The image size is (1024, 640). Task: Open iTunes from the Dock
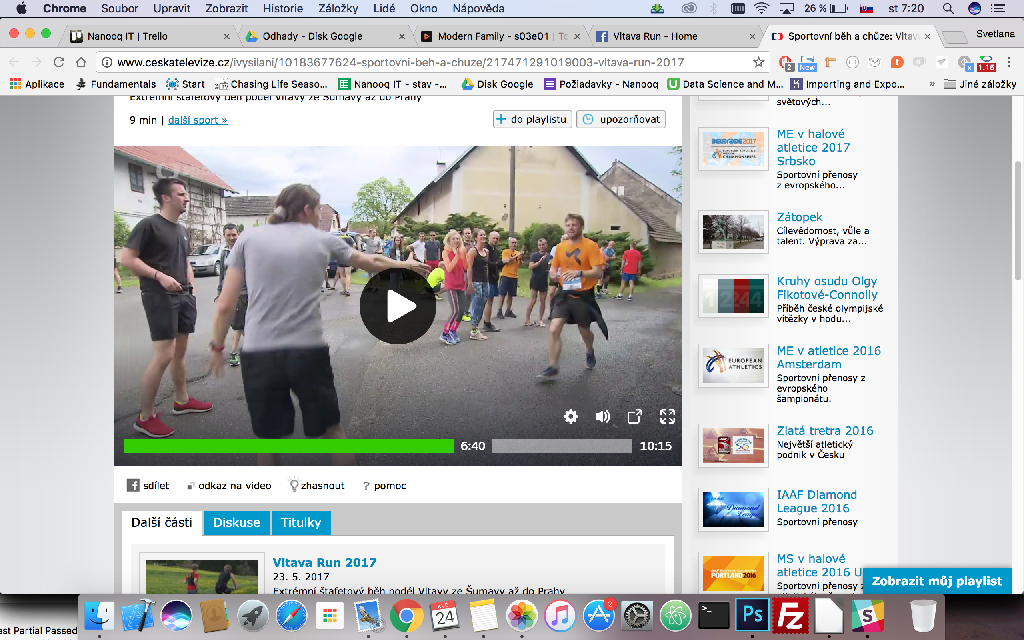click(560, 615)
